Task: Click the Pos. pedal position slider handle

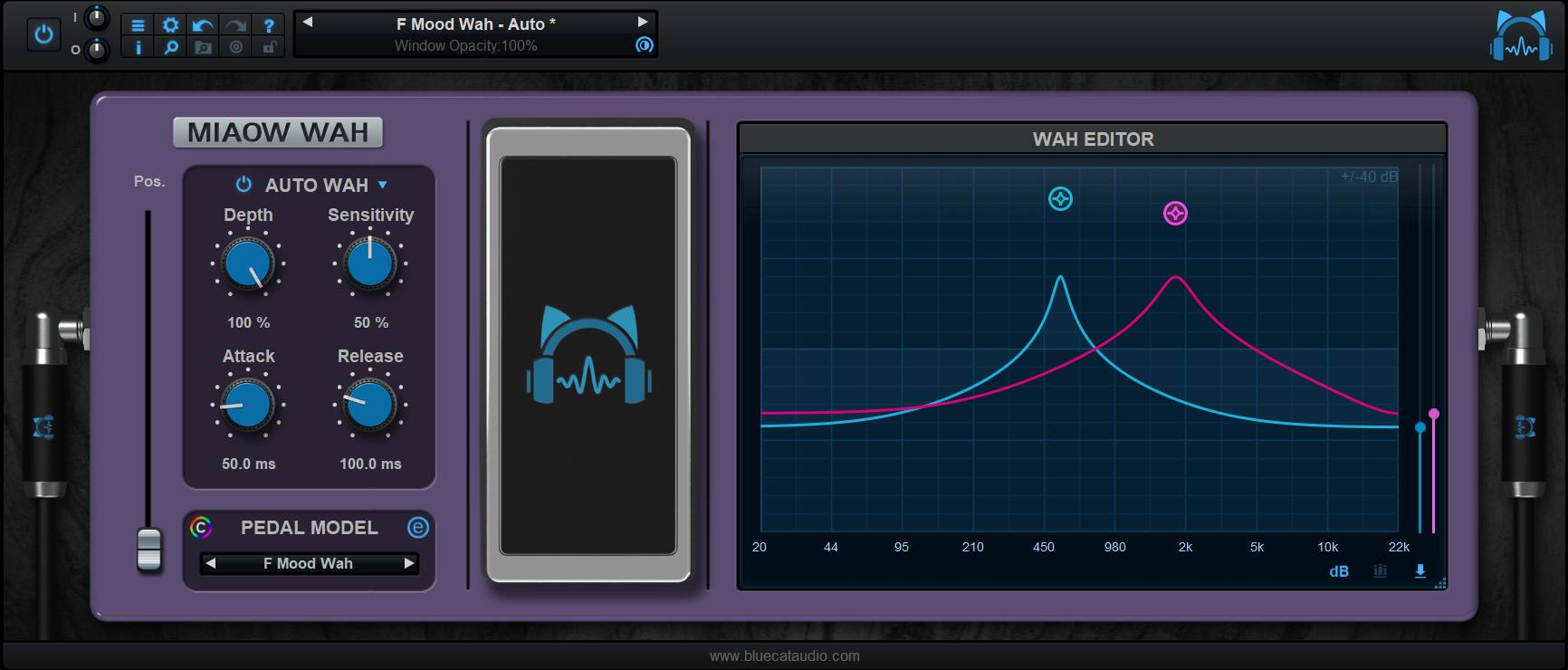Action: [148, 549]
